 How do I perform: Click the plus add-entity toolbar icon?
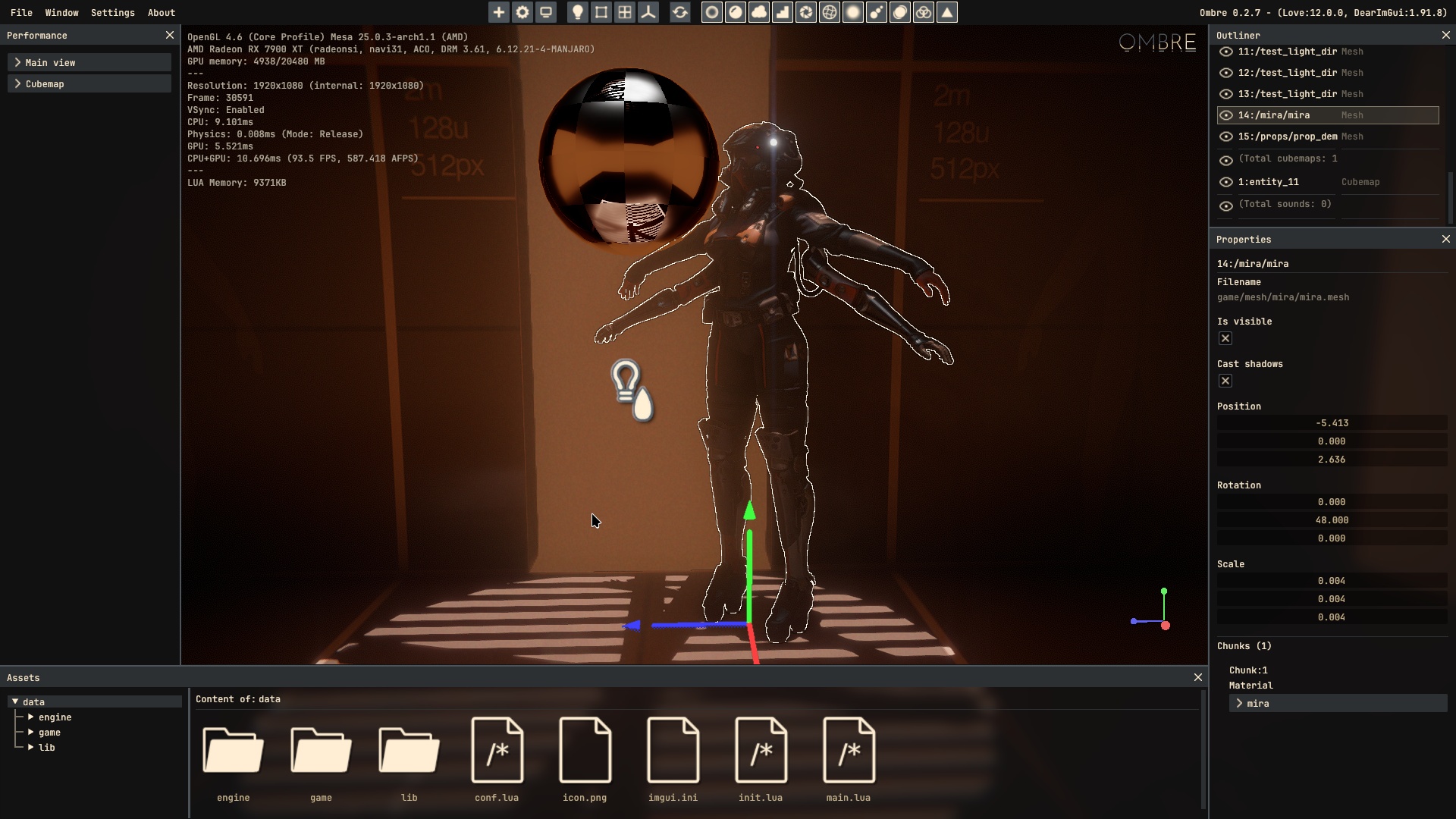pyautogui.click(x=498, y=12)
